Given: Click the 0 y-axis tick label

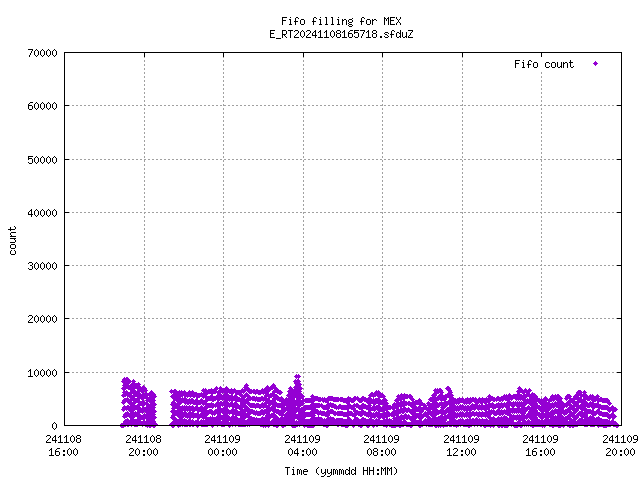Looking at the screenshot, I should [54, 426].
